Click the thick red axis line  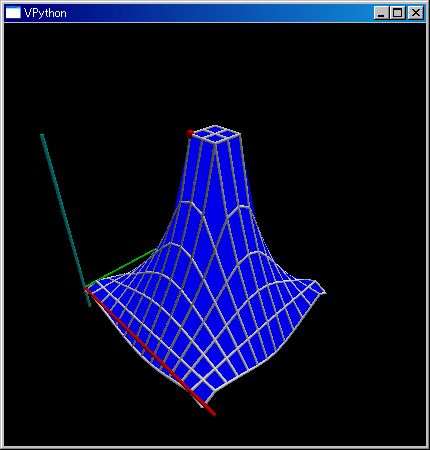click(x=150, y=352)
